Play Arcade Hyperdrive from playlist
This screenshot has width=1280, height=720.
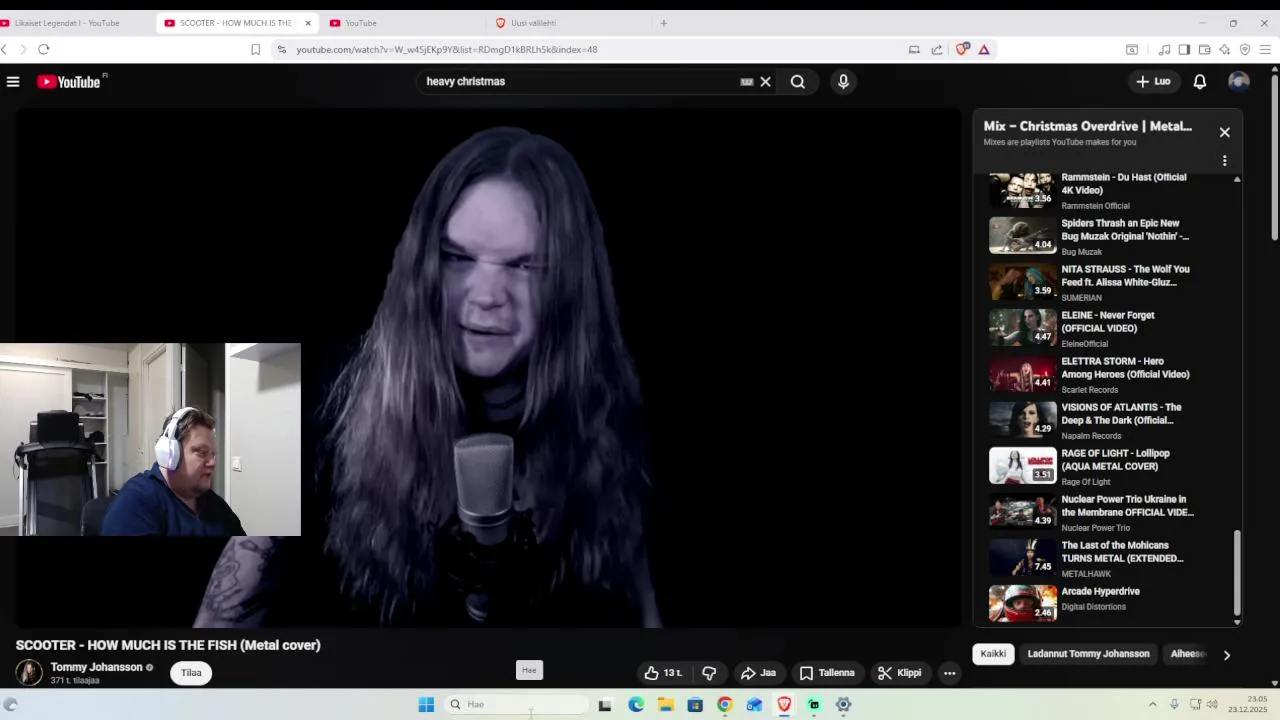[1092, 603]
